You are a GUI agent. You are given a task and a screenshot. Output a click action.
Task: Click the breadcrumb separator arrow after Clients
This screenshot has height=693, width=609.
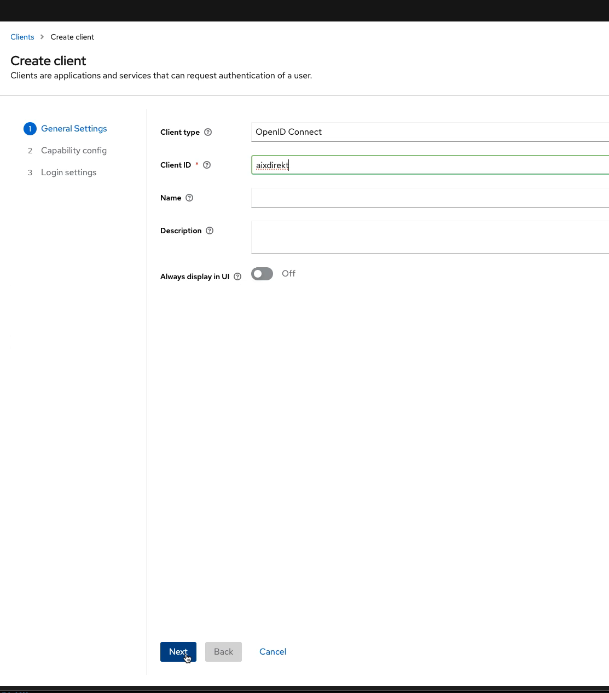click(x=42, y=37)
